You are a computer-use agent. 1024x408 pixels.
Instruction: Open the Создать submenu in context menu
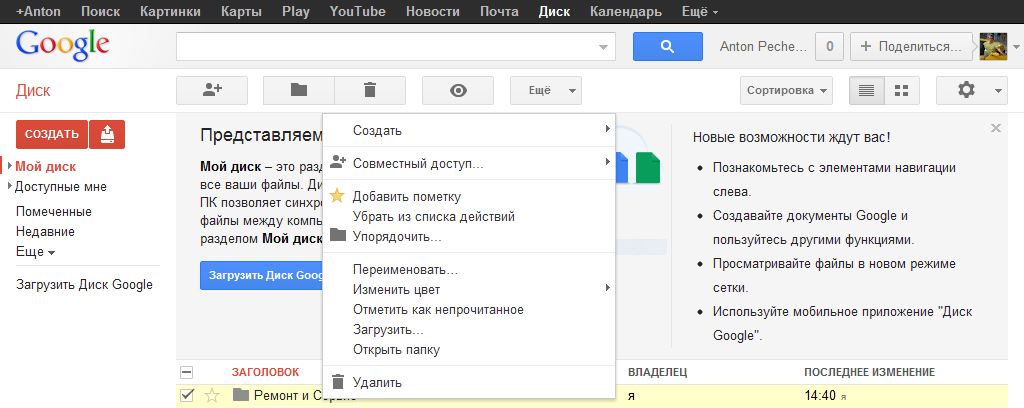click(x=469, y=131)
